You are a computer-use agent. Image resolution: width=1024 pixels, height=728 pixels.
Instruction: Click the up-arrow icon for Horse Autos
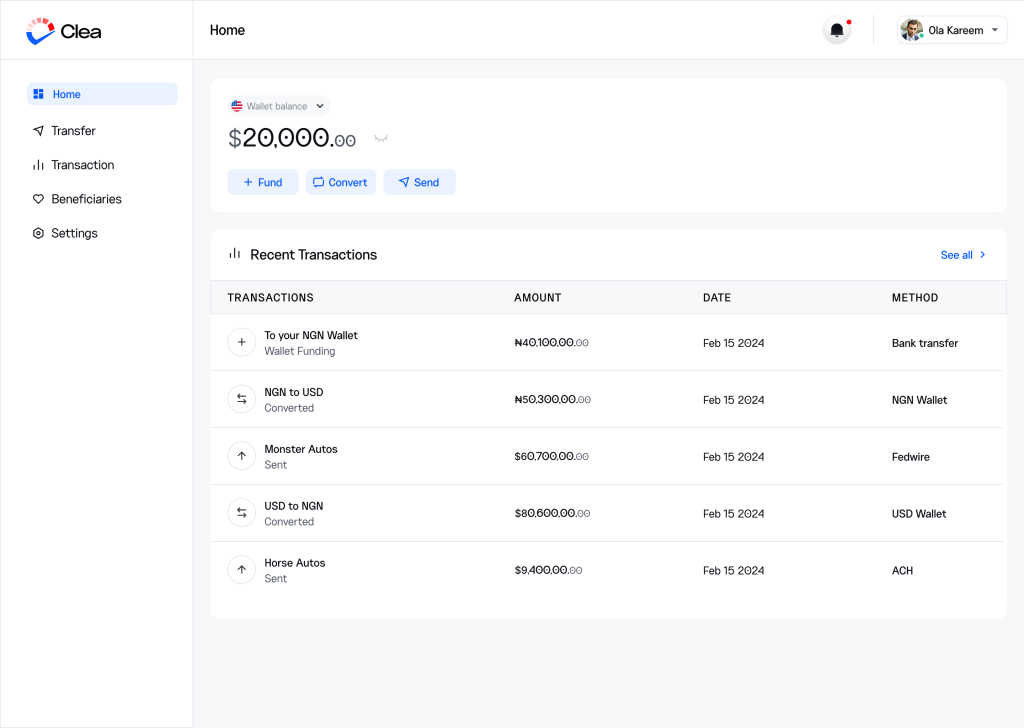(x=241, y=571)
